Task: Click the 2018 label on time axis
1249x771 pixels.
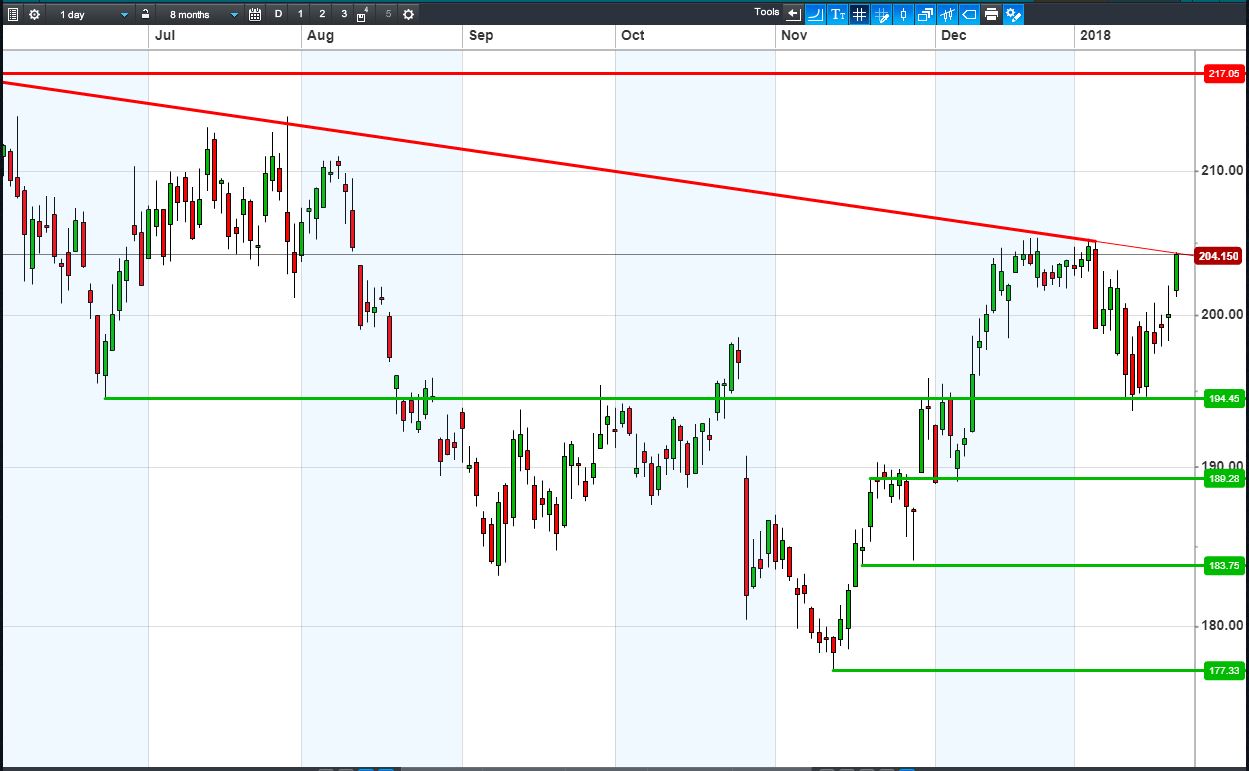Action: pos(1095,35)
